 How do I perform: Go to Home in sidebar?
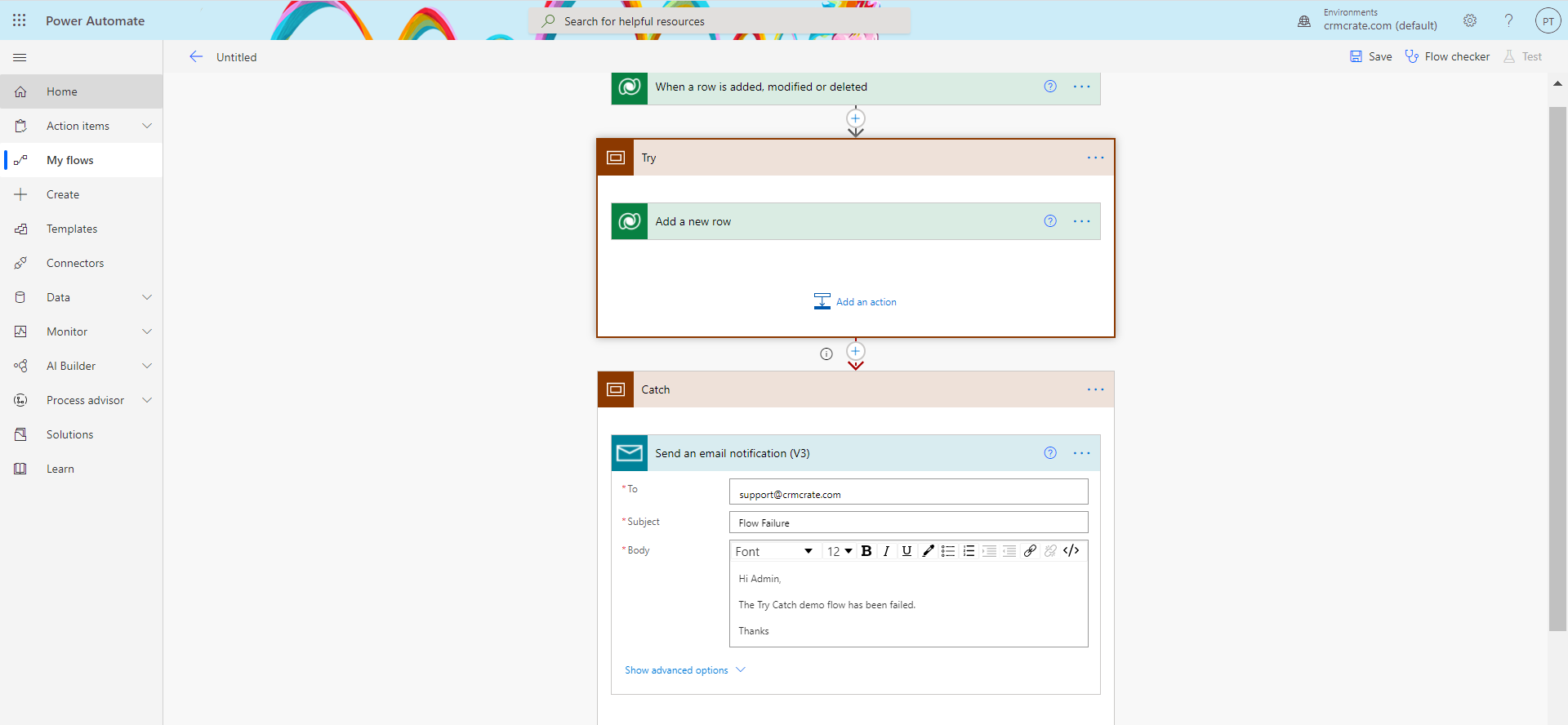pyautogui.click(x=82, y=91)
